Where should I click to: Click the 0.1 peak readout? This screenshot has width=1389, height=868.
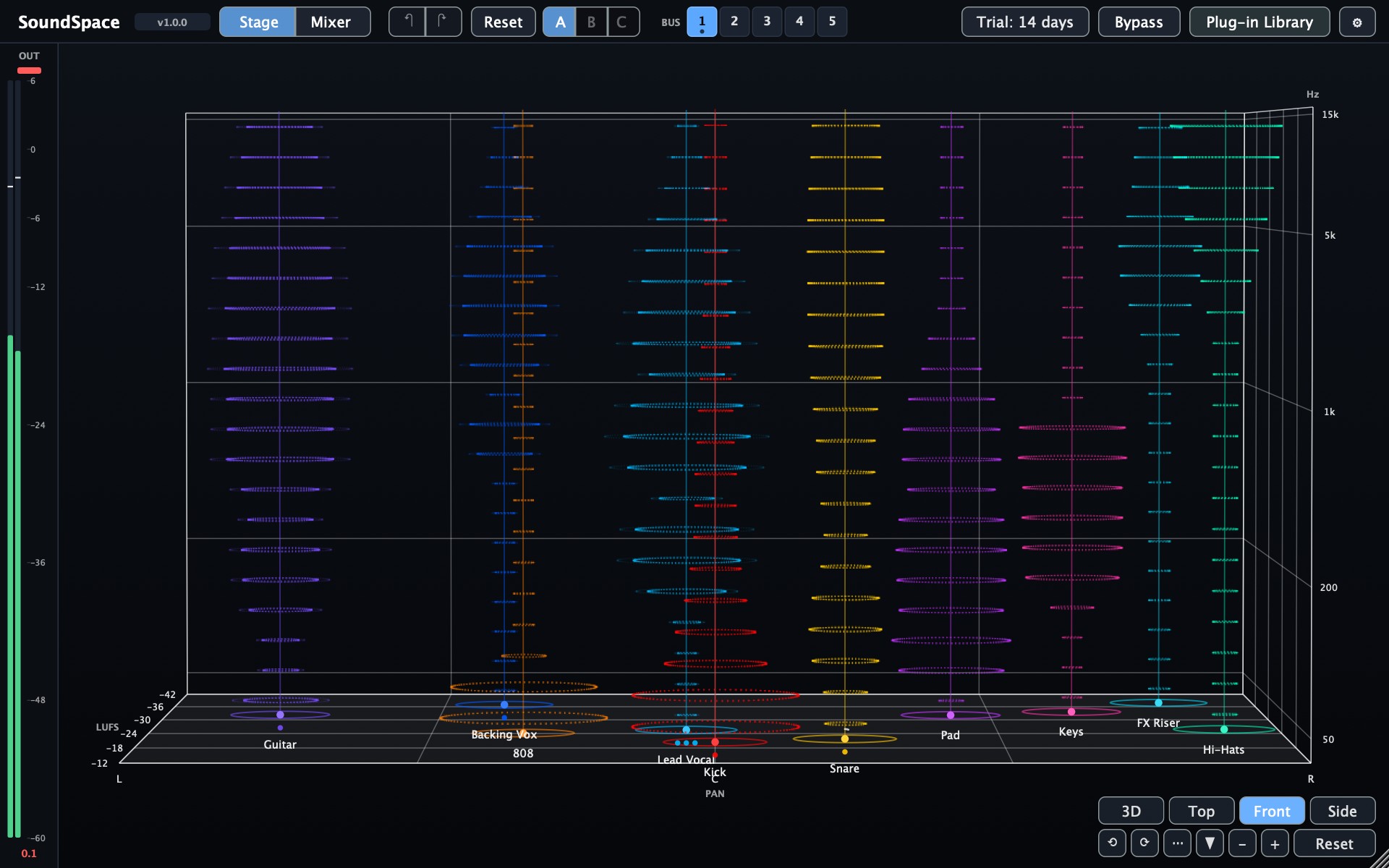[x=29, y=854]
